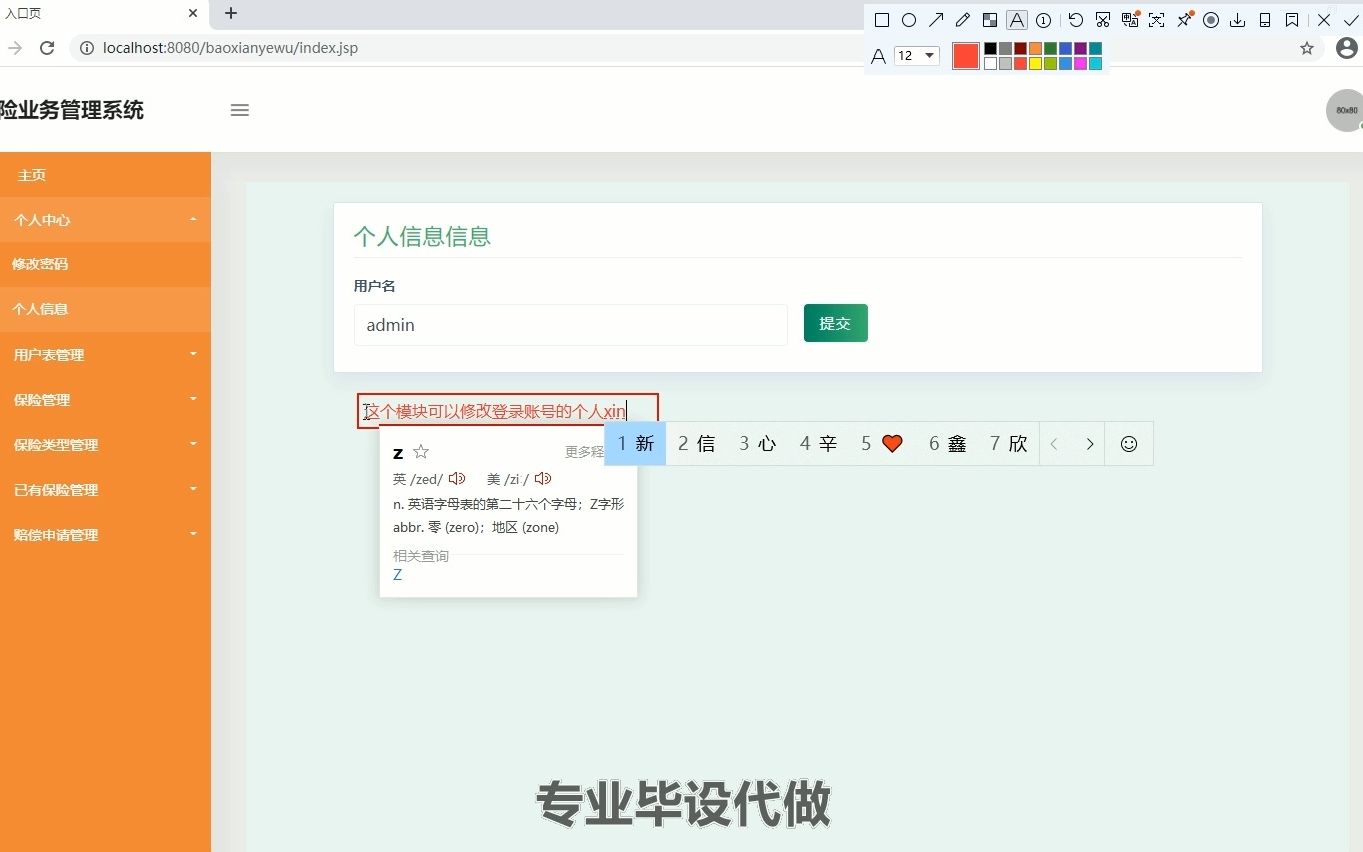Select the text annotation tool
The height and width of the screenshot is (852, 1363).
point(1017,20)
